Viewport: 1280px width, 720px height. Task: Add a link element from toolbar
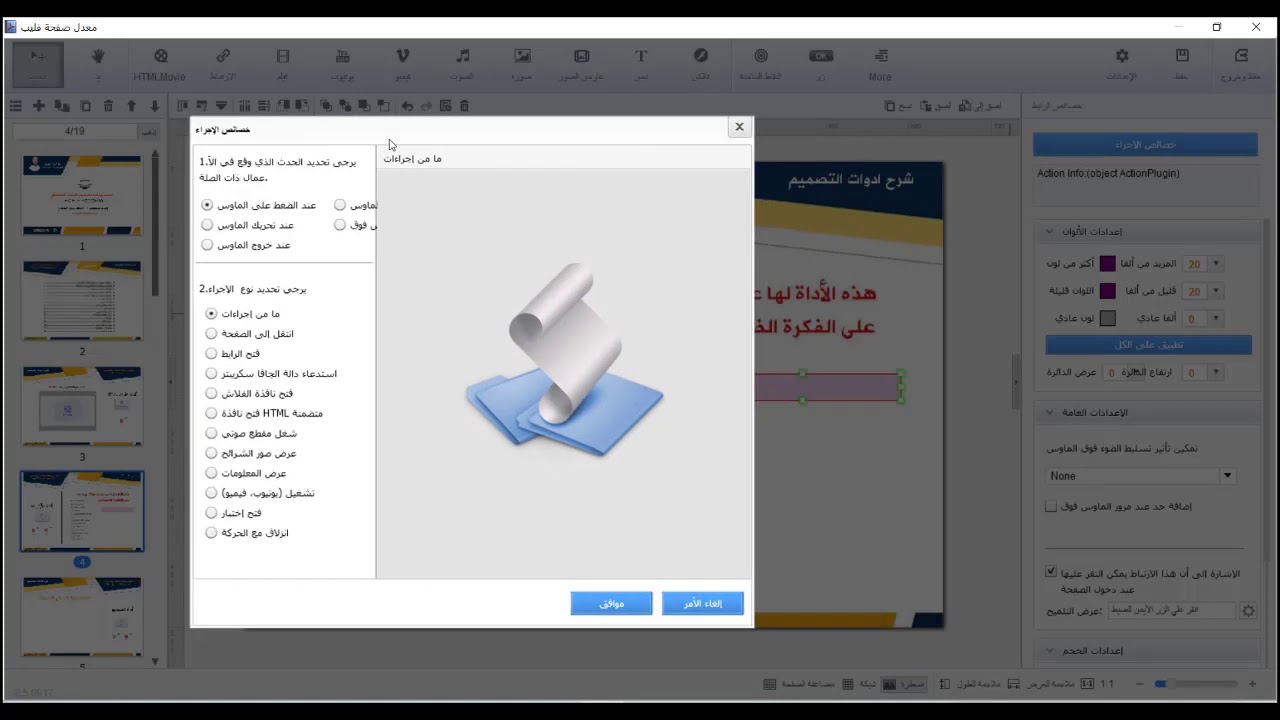(223, 63)
